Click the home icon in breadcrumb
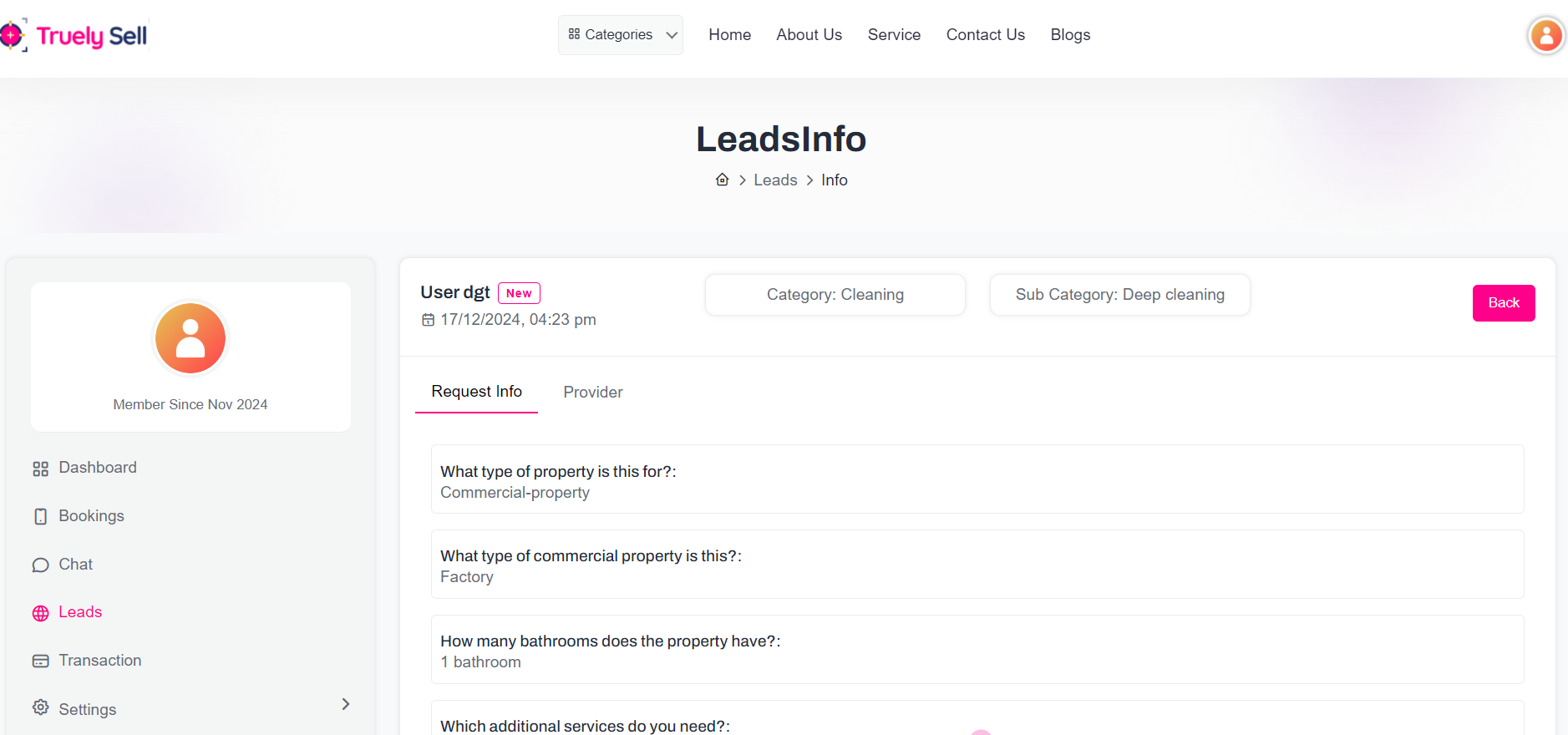This screenshot has height=735, width=1568. [723, 180]
